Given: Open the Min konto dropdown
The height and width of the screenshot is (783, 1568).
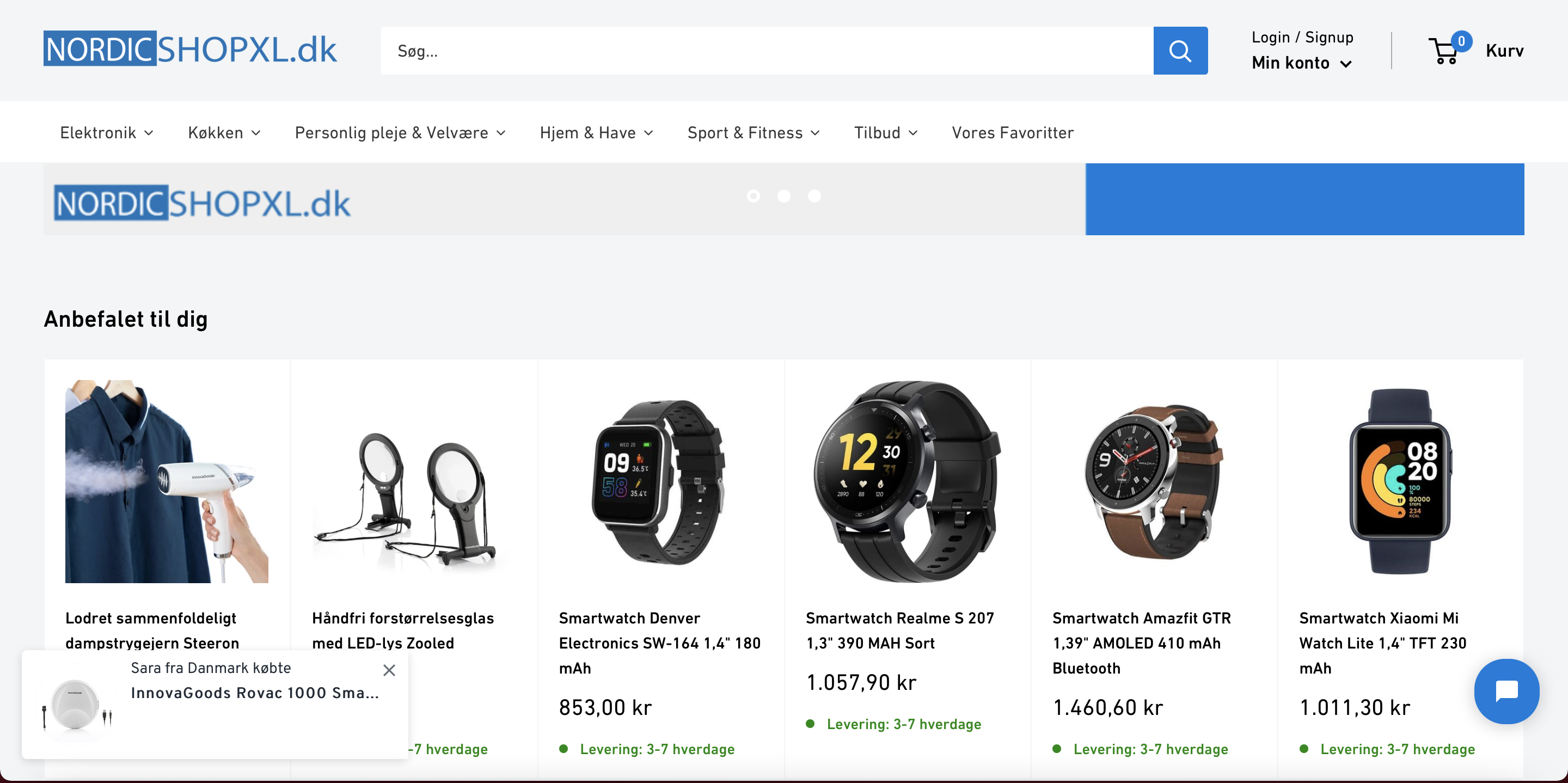Looking at the screenshot, I should pyautogui.click(x=1301, y=63).
